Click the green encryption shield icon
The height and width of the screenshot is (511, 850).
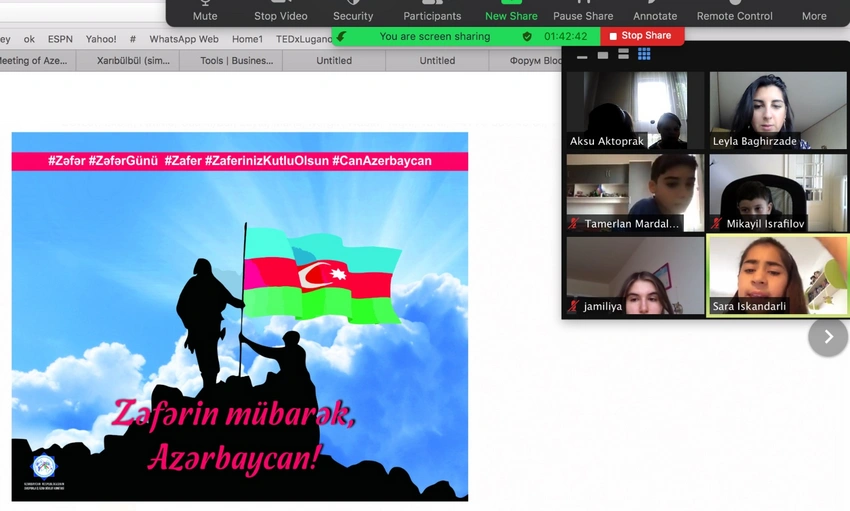(527, 36)
